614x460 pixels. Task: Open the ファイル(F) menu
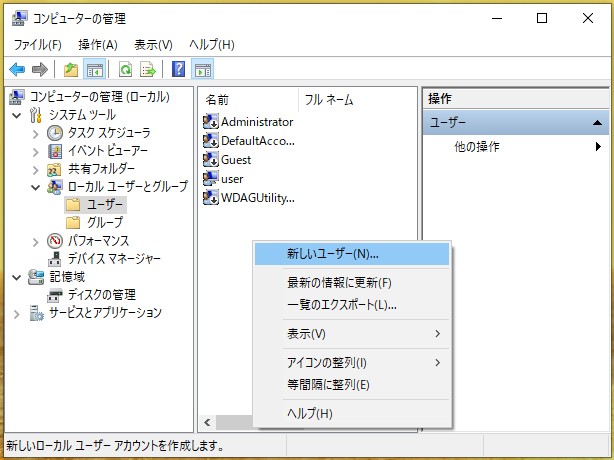click(38, 45)
